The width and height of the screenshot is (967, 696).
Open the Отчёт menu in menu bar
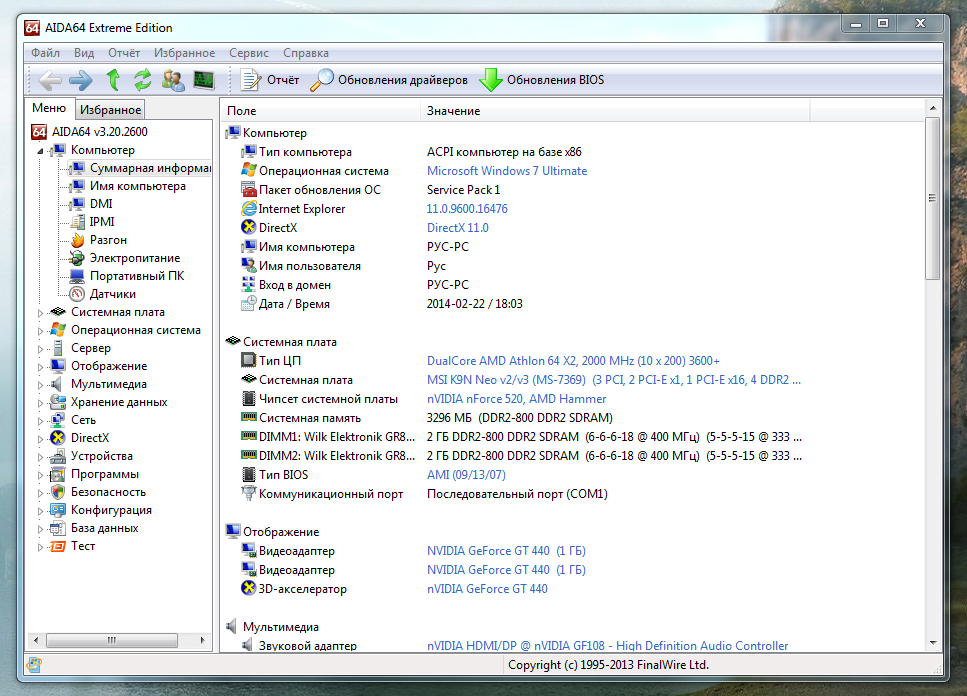pyautogui.click(x=124, y=53)
